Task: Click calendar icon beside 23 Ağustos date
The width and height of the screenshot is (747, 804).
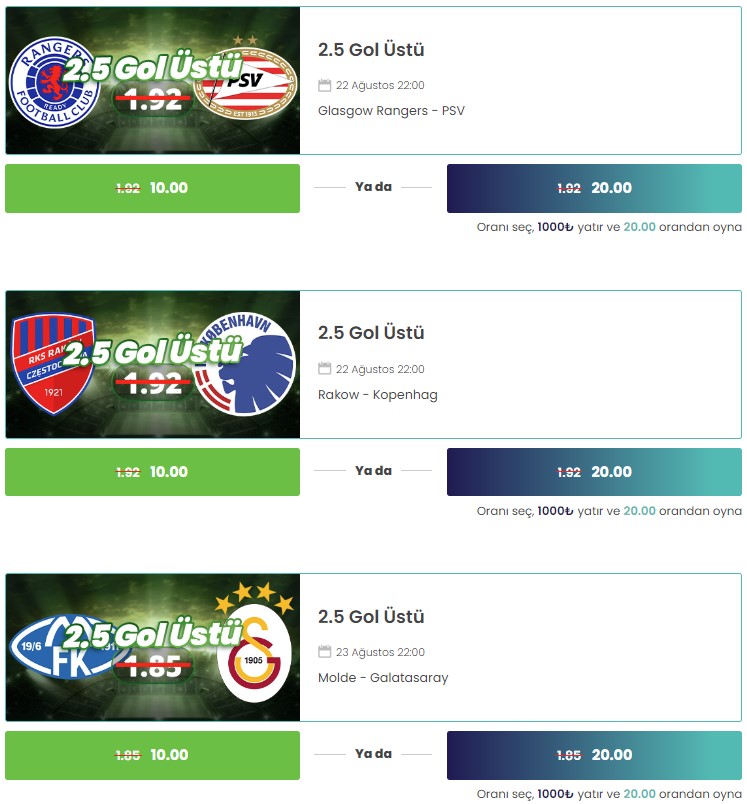Action: pos(325,652)
